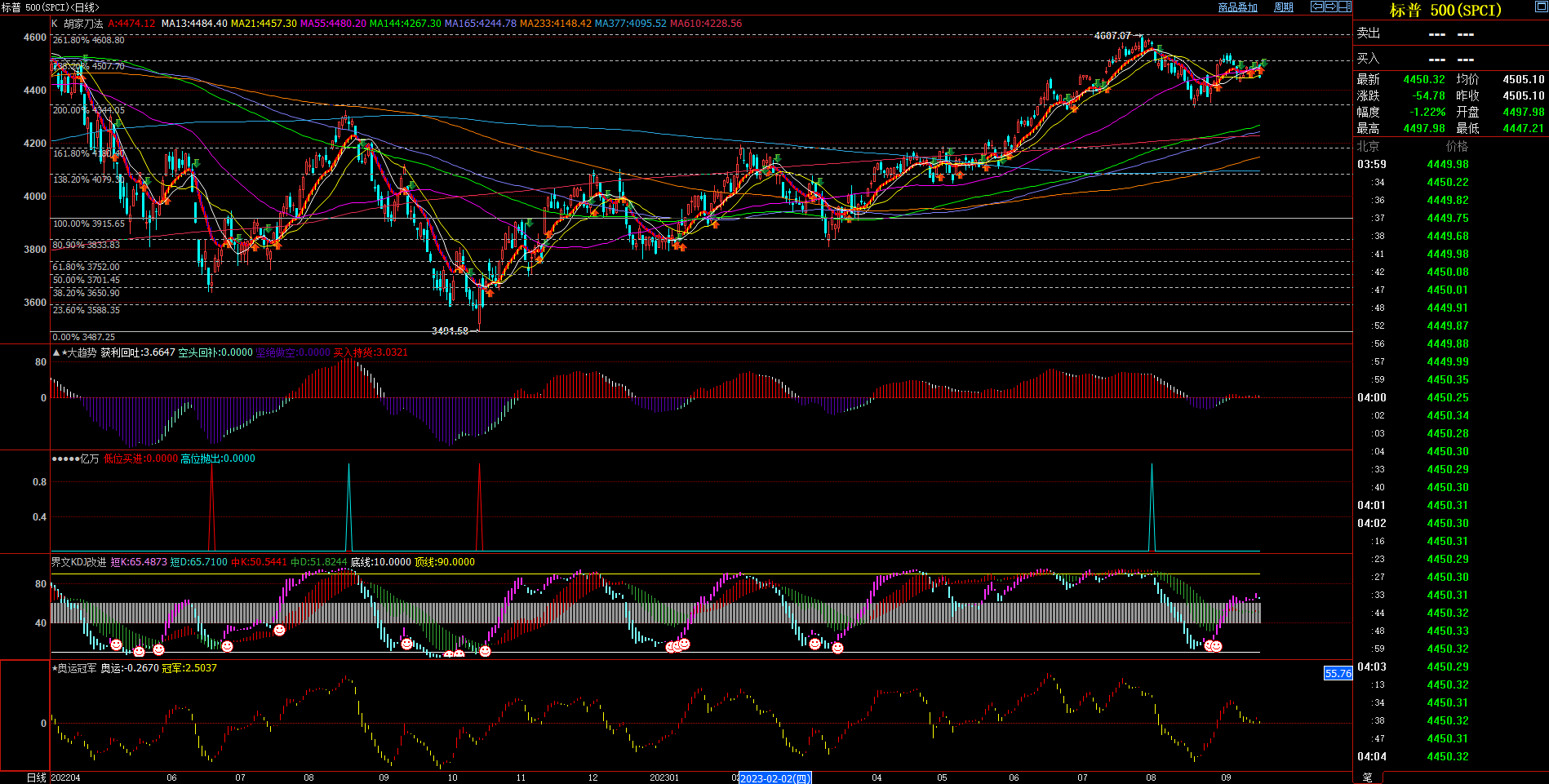Image resolution: width=1549 pixels, height=784 pixels.
Task: Click the blue 55.76 value tag
Action: [1338, 673]
